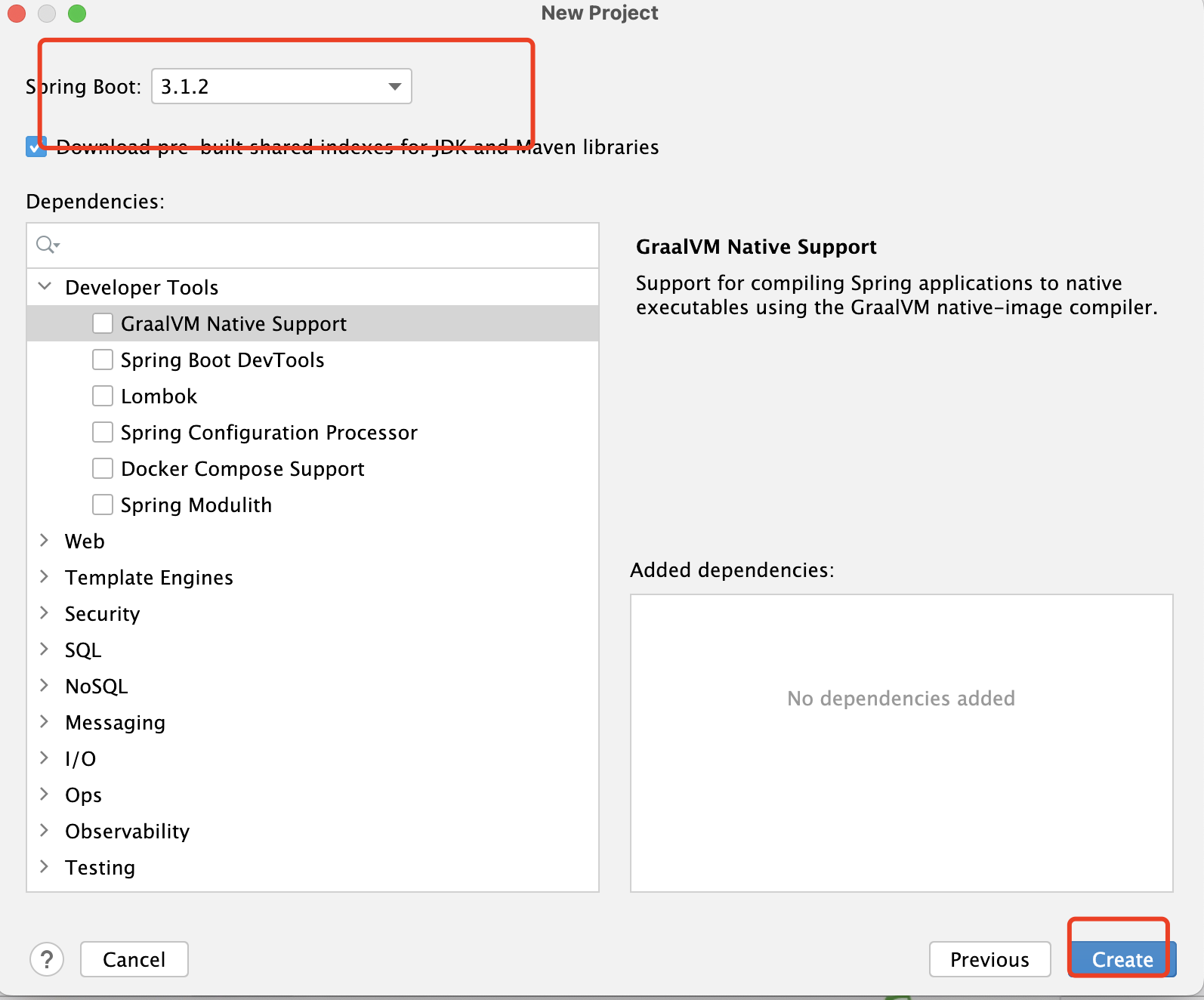Toggle Download pre-built shared indexes checkbox
The image size is (1204, 1000).
pos(36,147)
